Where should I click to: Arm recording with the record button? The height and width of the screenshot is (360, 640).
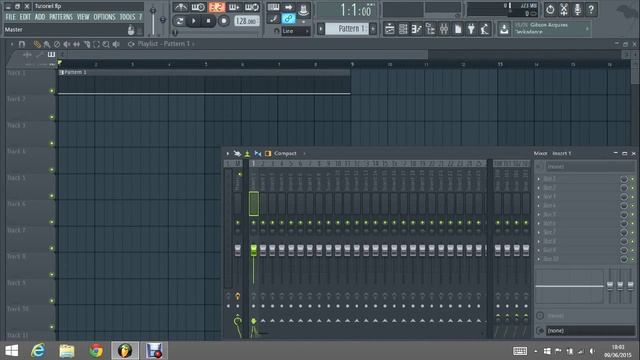223,20
